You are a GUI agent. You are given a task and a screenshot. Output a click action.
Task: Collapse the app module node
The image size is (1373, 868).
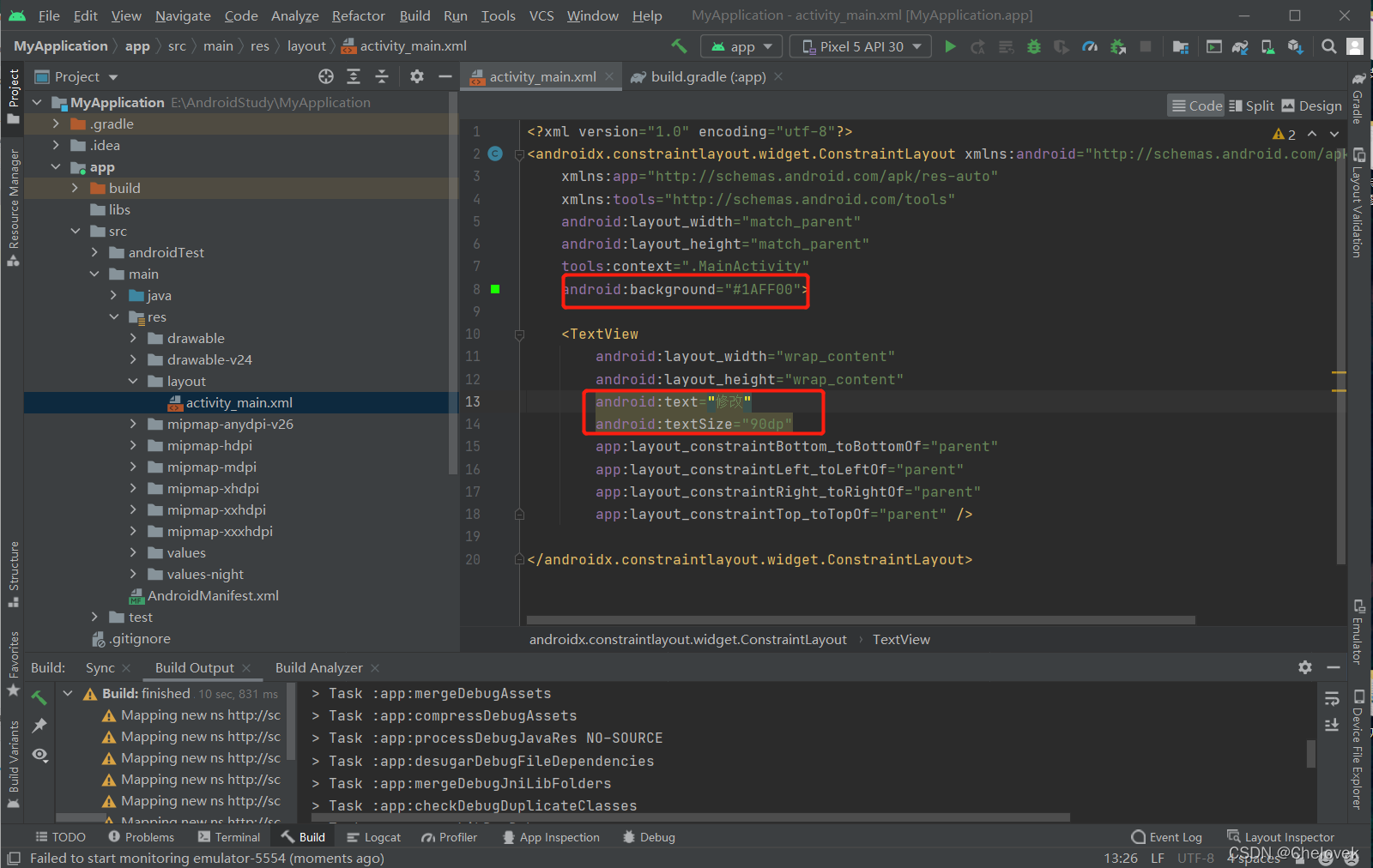[x=56, y=166]
